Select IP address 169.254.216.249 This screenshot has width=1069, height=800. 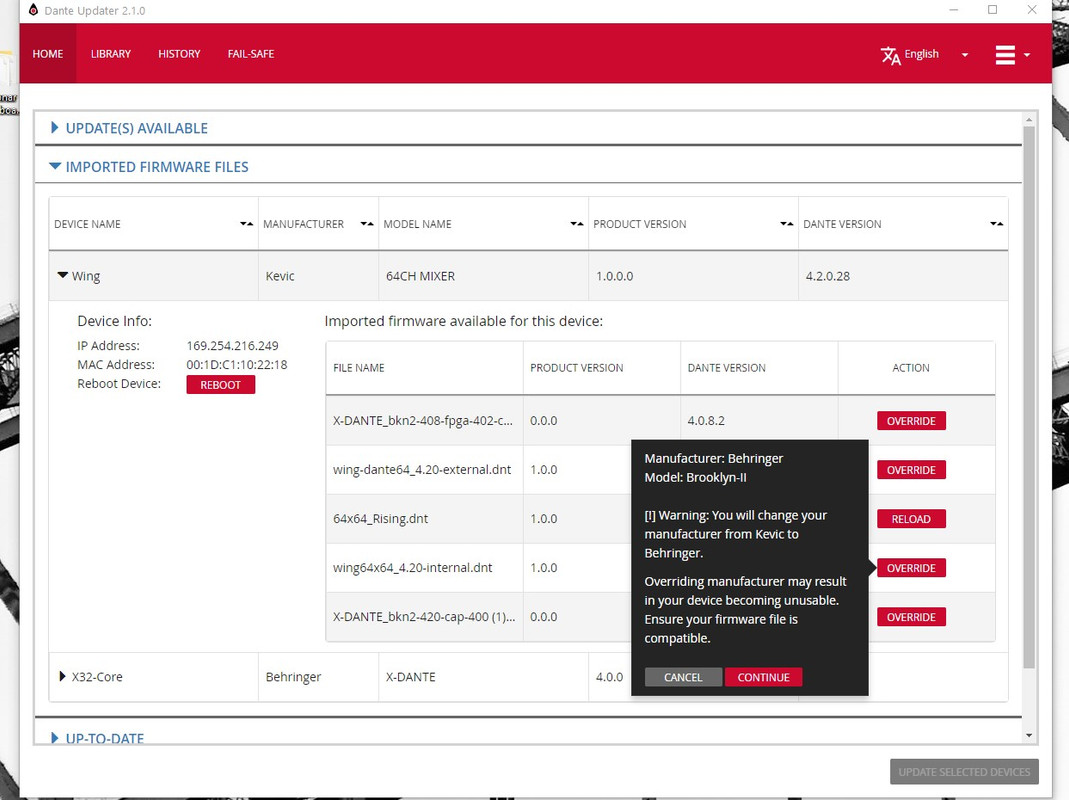click(x=232, y=346)
